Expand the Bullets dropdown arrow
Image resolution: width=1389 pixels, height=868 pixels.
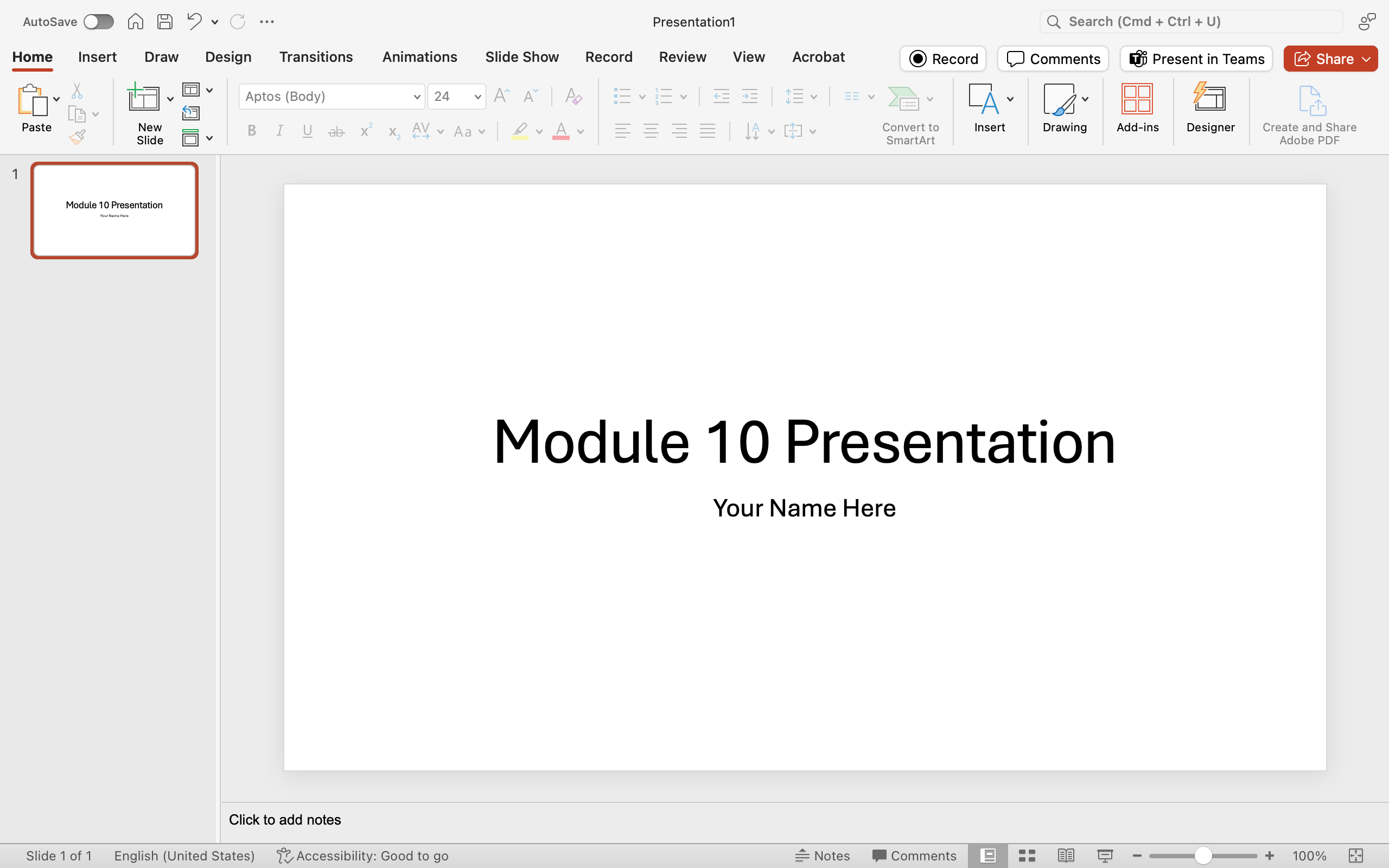pos(642,97)
